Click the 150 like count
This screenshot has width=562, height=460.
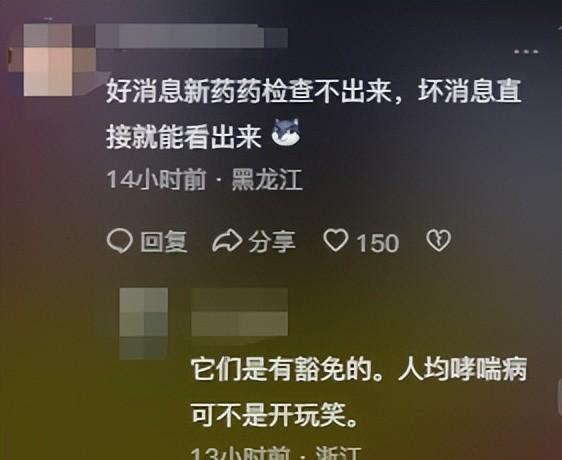[377, 243]
